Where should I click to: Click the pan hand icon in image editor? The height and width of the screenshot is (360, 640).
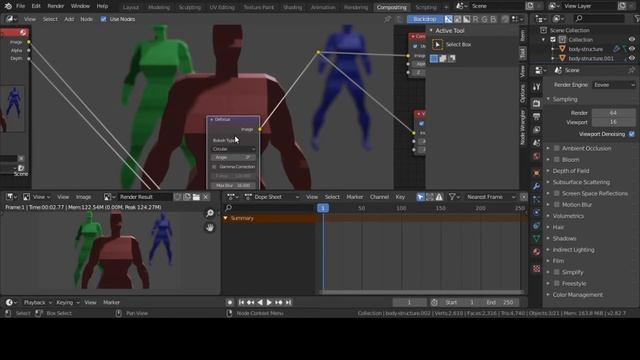point(210,227)
